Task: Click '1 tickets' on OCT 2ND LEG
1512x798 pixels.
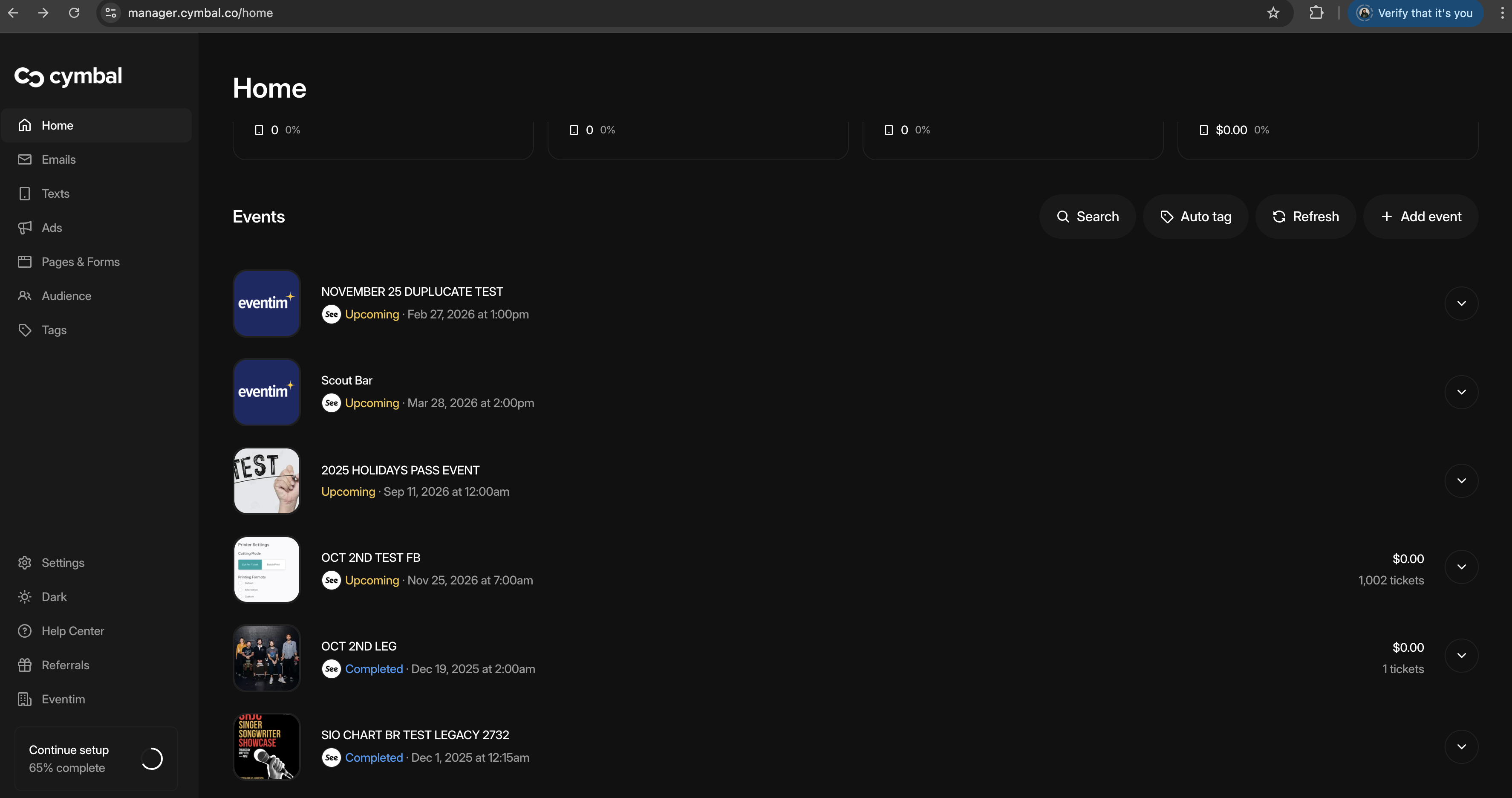Action: 1403,669
